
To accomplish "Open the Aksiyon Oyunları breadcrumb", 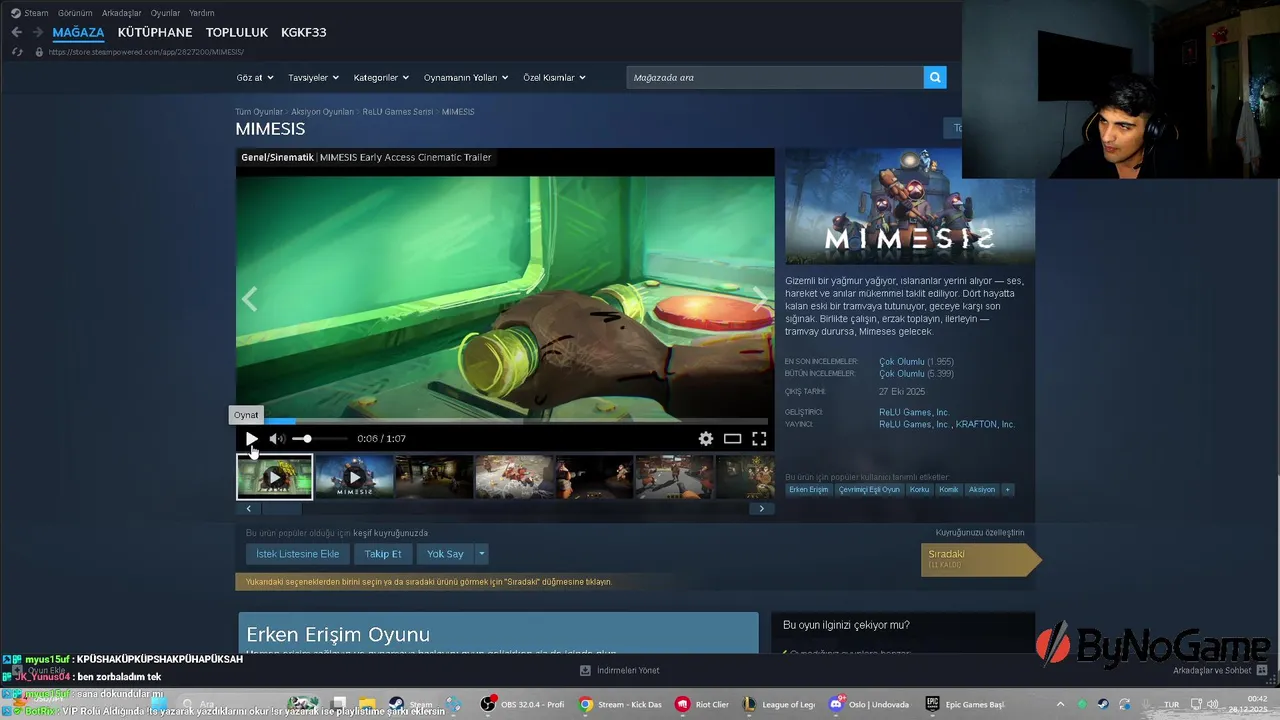I will coord(322,112).
